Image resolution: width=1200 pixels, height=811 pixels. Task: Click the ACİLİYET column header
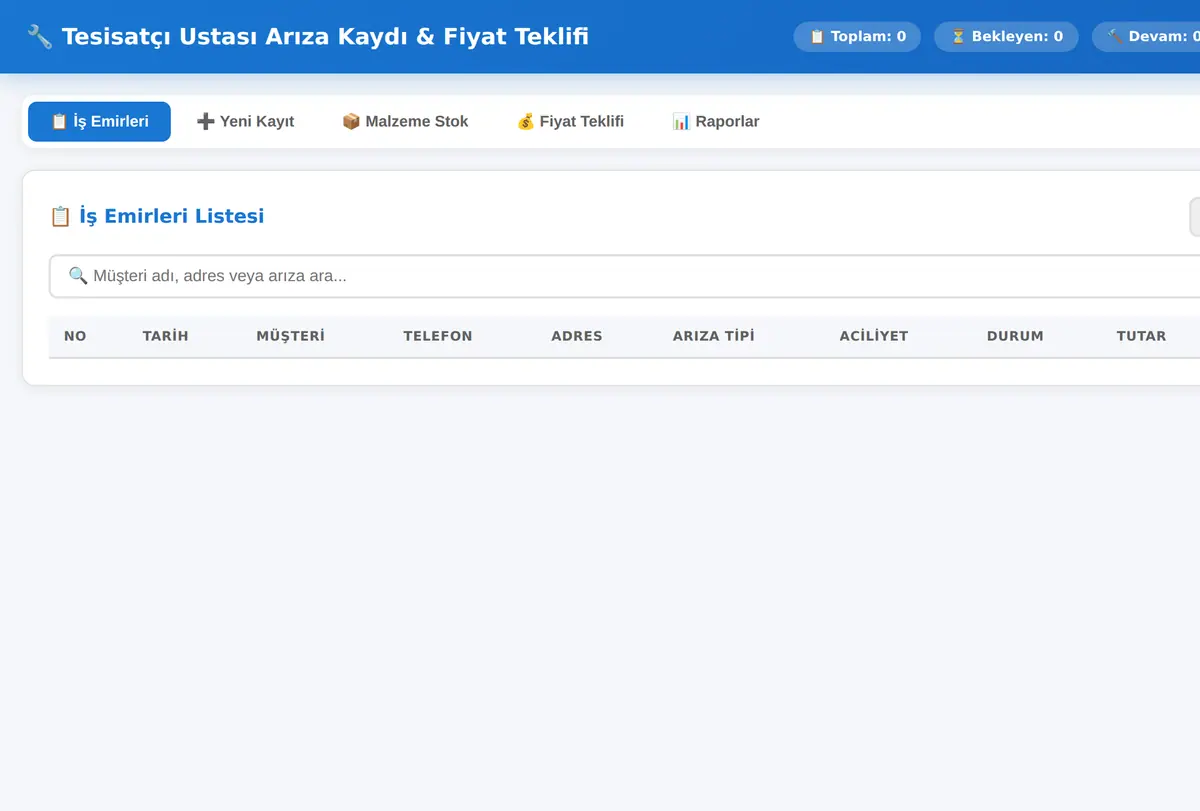click(874, 336)
